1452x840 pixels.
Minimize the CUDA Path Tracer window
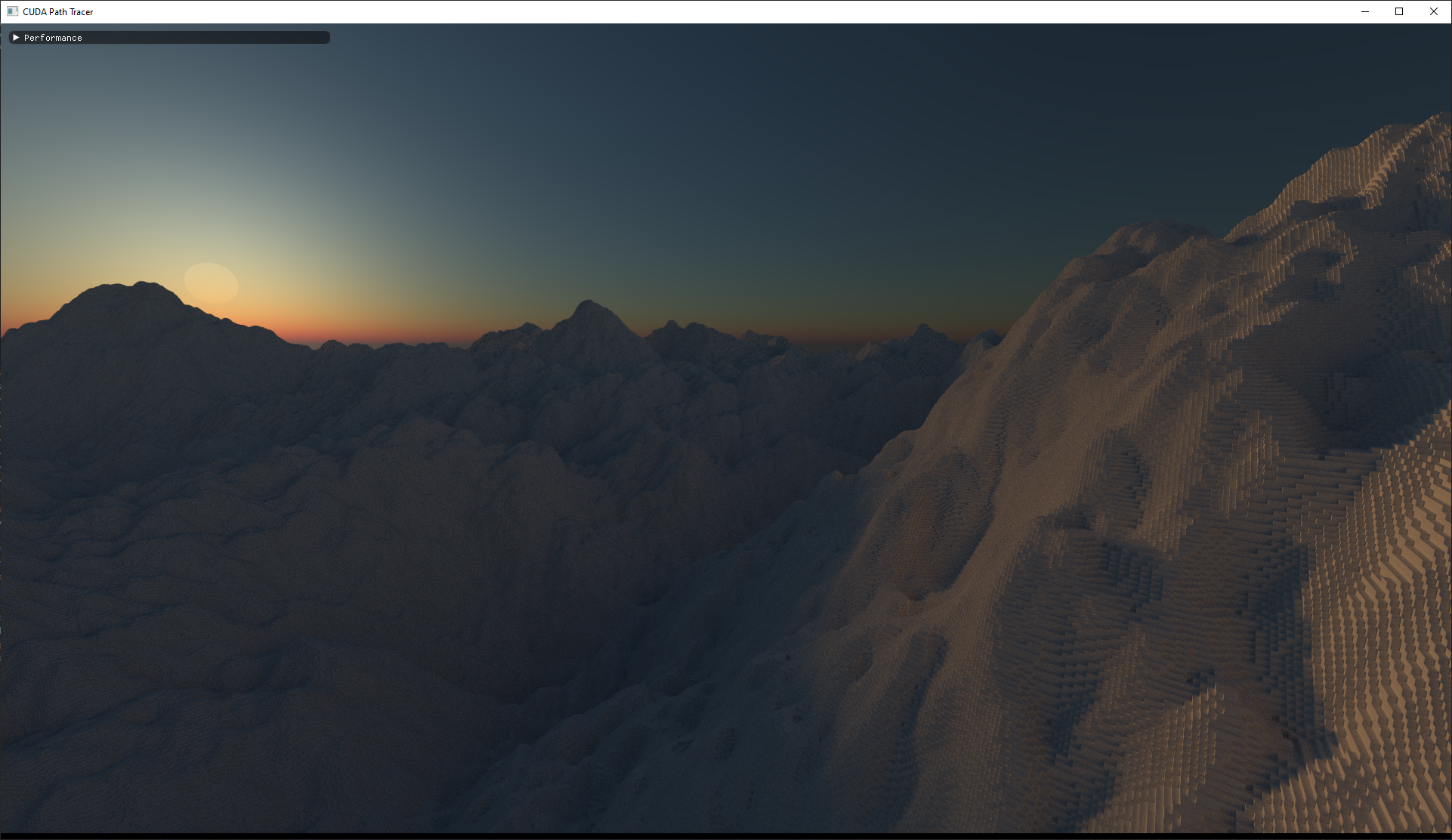point(1364,11)
